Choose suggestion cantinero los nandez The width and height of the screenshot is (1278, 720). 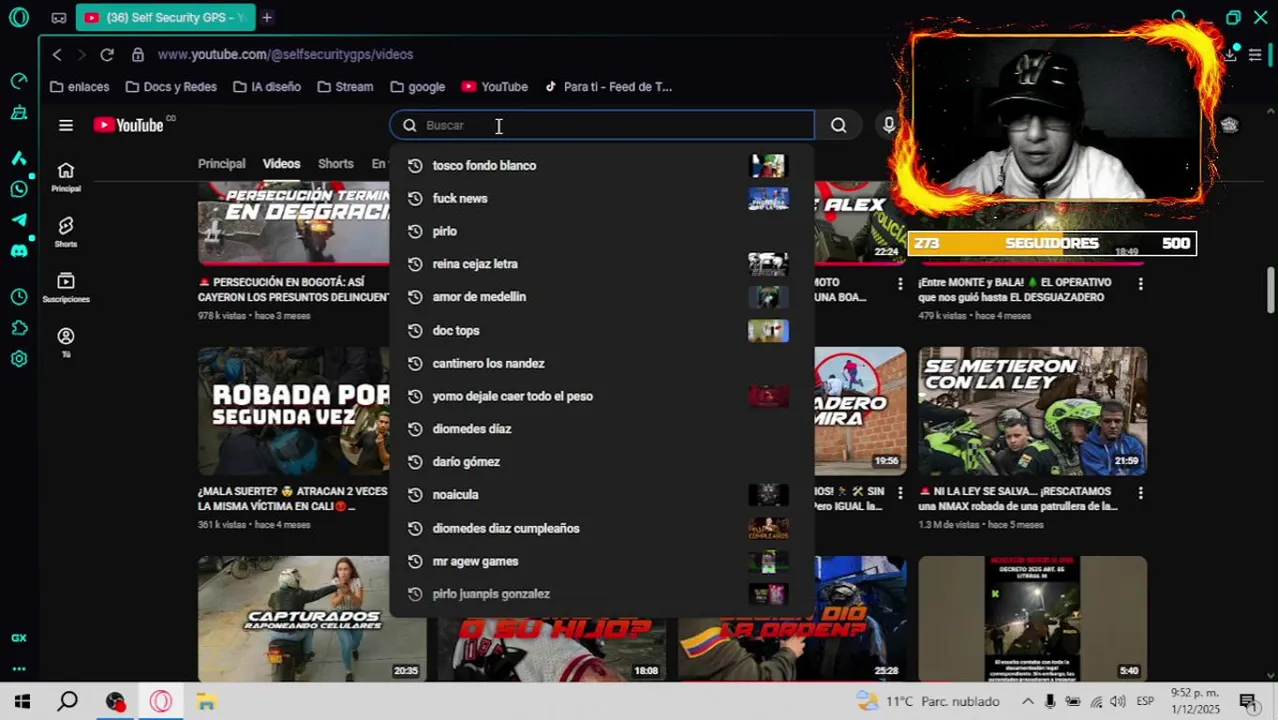coord(602,363)
